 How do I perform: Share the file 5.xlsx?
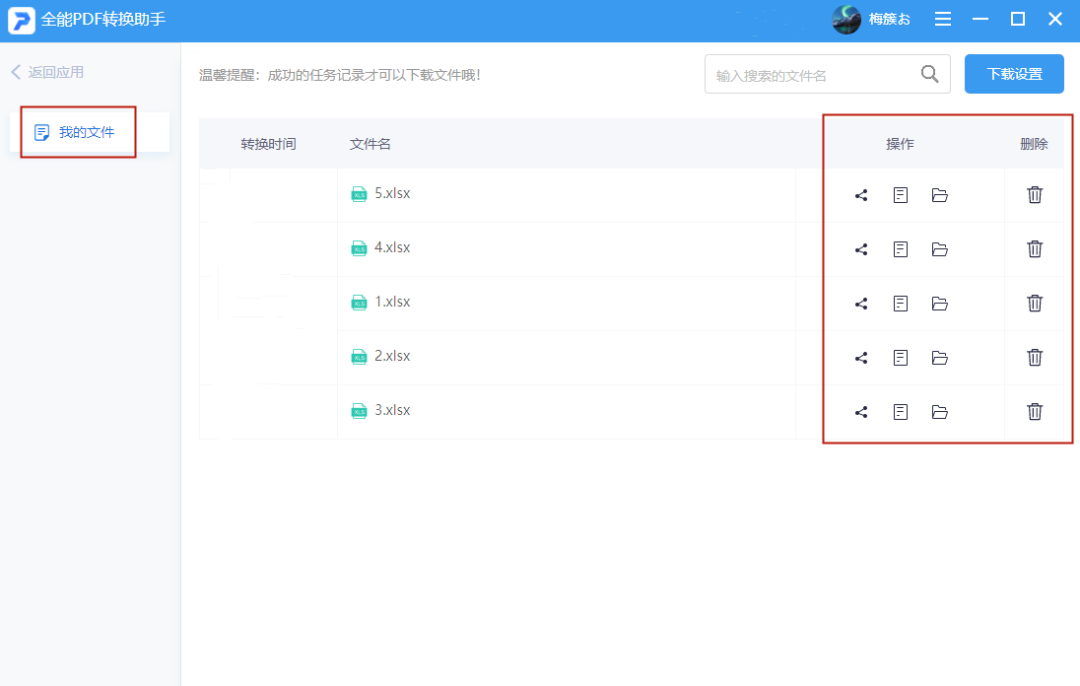(x=861, y=195)
